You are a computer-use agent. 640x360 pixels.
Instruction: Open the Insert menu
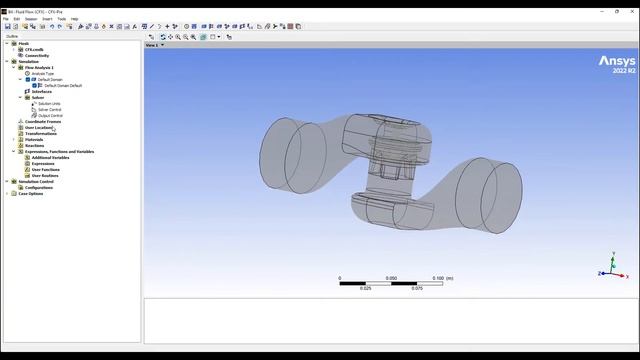47,19
